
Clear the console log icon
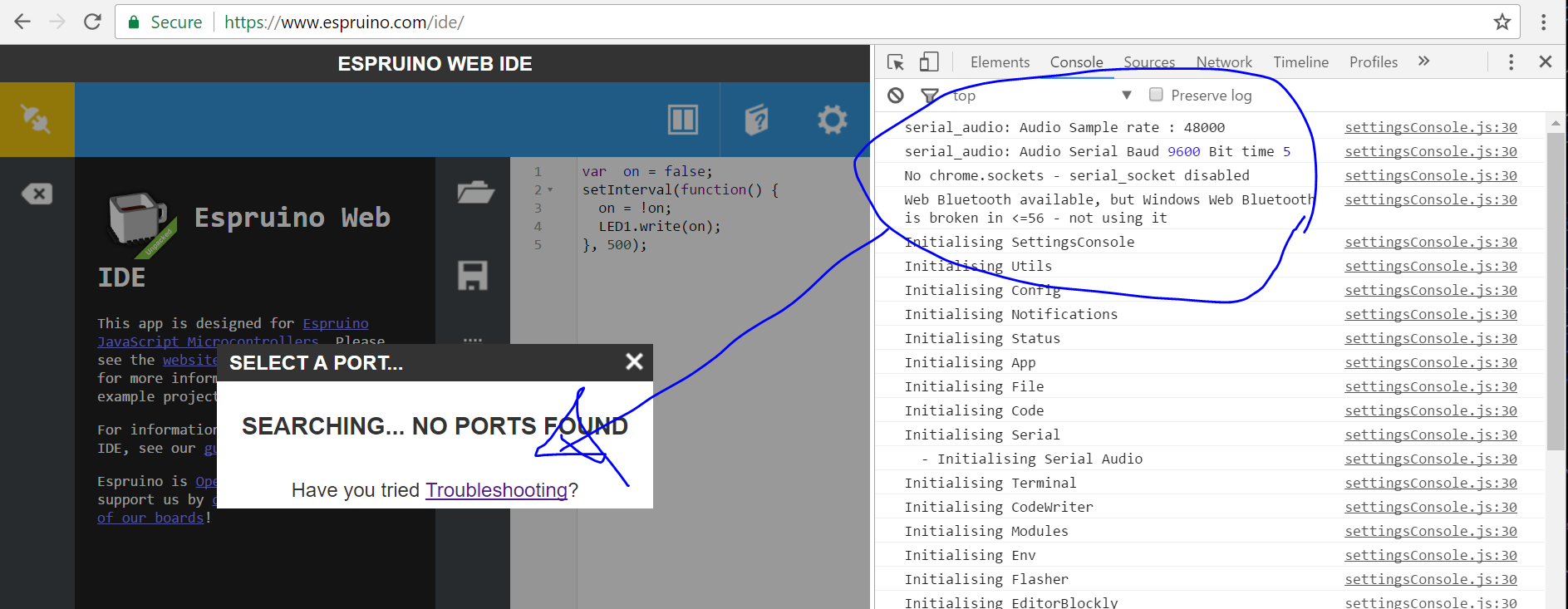tap(896, 96)
